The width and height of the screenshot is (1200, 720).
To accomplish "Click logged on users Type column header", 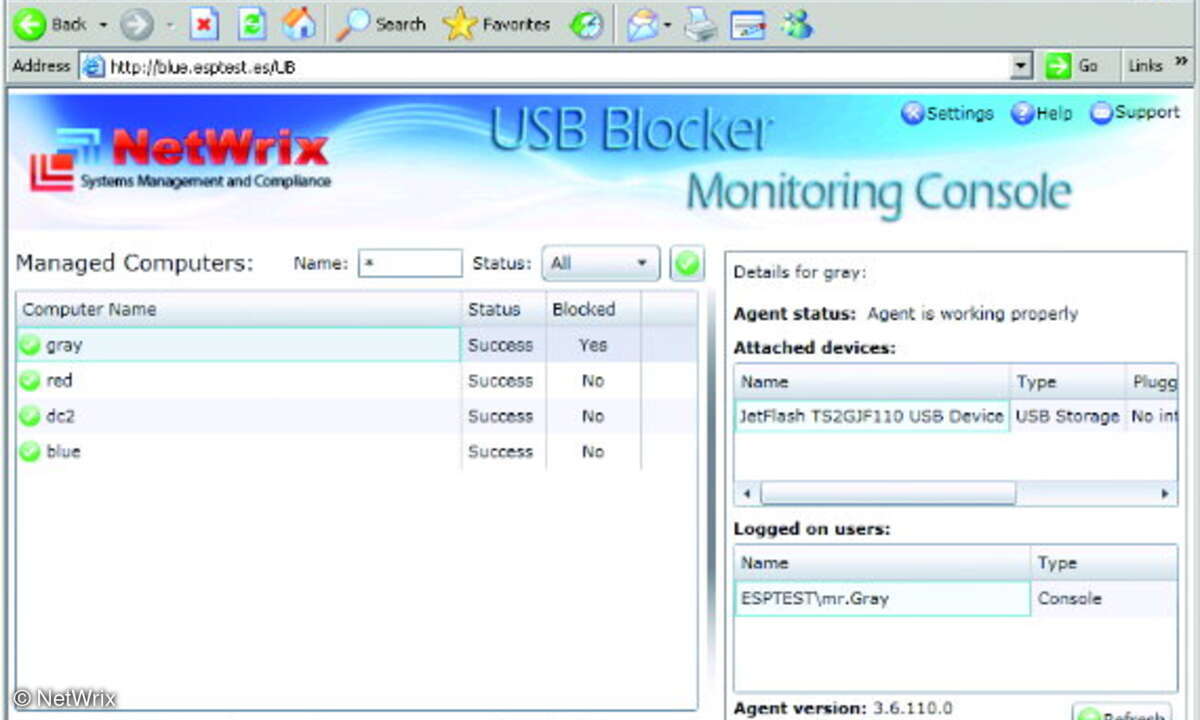I will tap(1103, 563).
